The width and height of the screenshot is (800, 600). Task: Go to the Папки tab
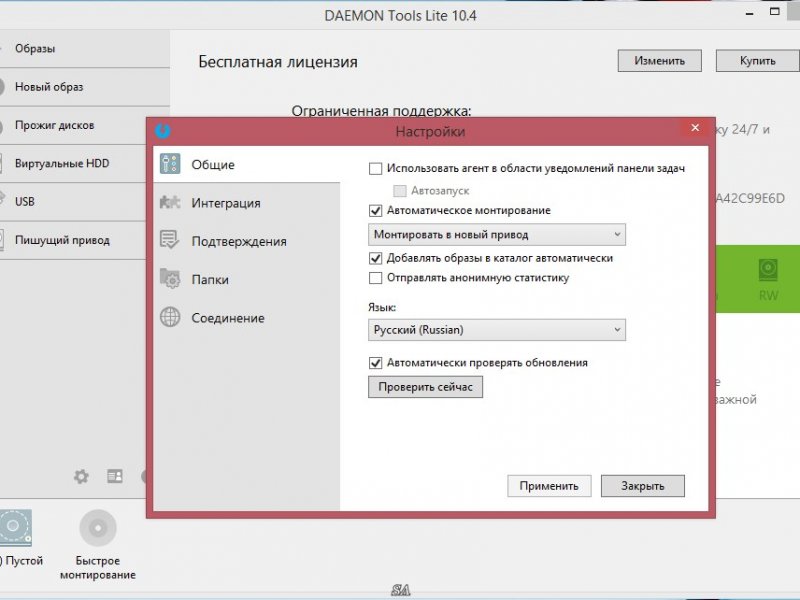[x=247, y=279]
